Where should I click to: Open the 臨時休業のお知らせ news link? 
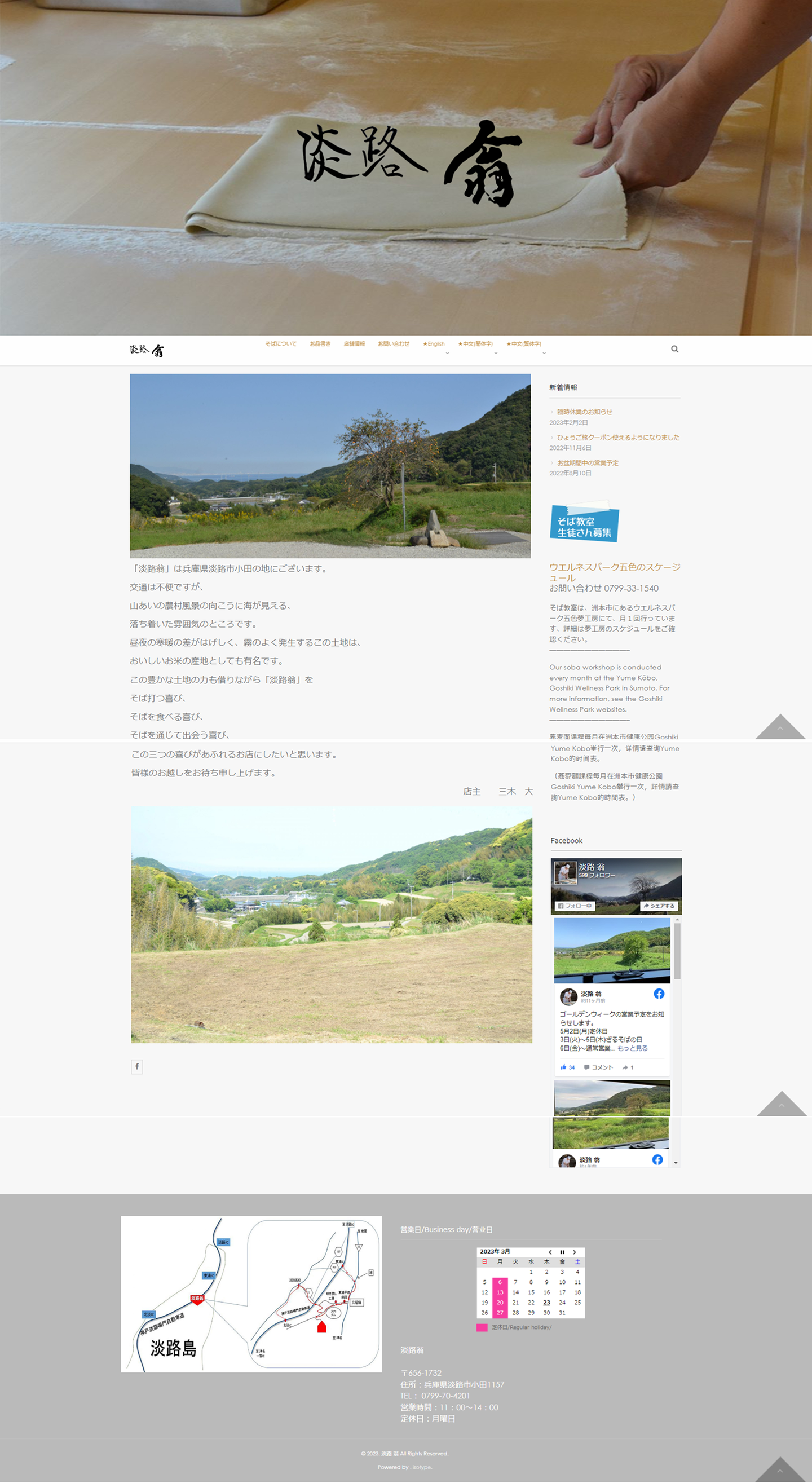584,412
